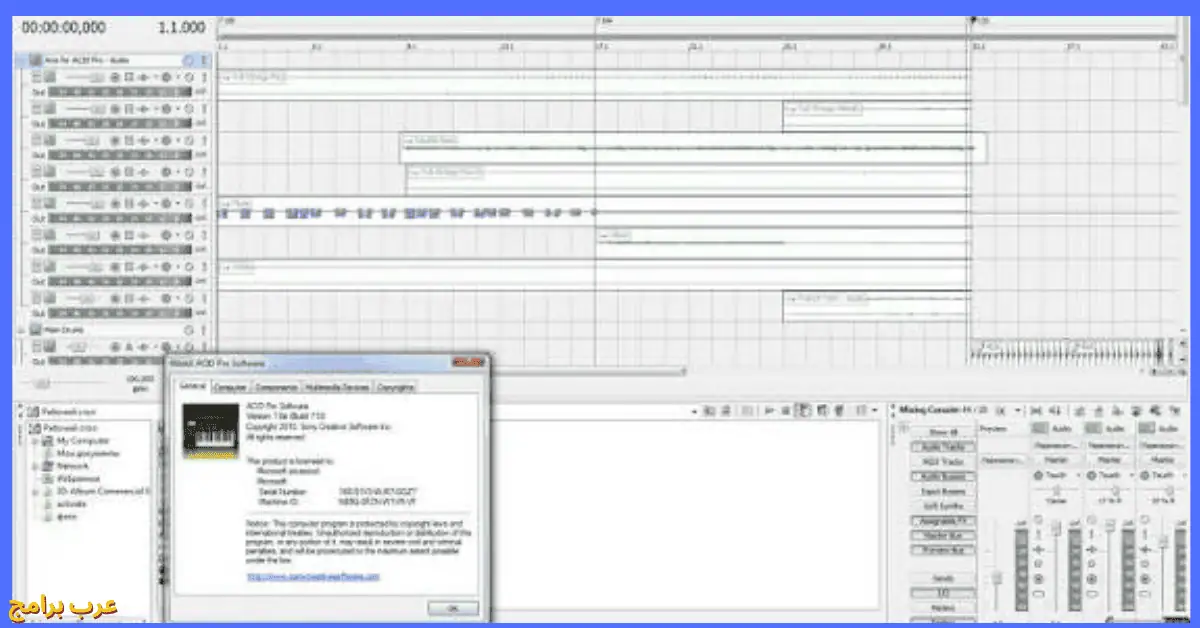
Task: Stop preview in the Explorer toolbar
Action: (784, 410)
